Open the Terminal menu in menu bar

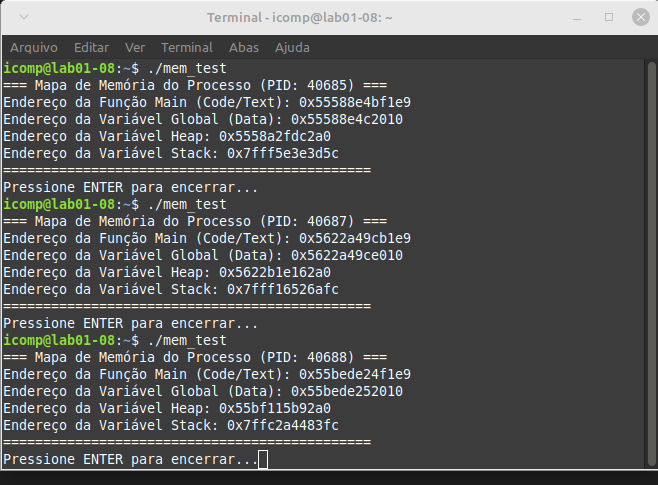[x=187, y=47]
